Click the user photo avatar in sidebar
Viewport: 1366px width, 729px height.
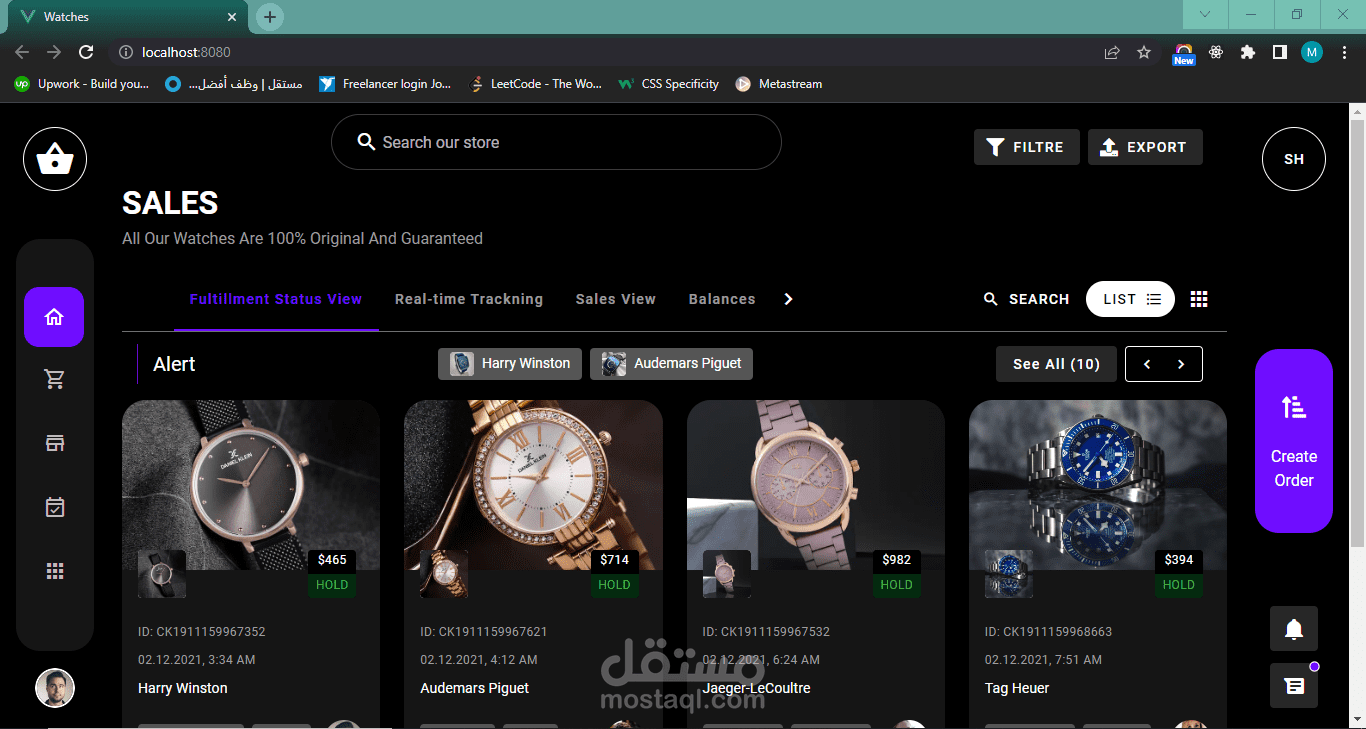(x=55, y=688)
